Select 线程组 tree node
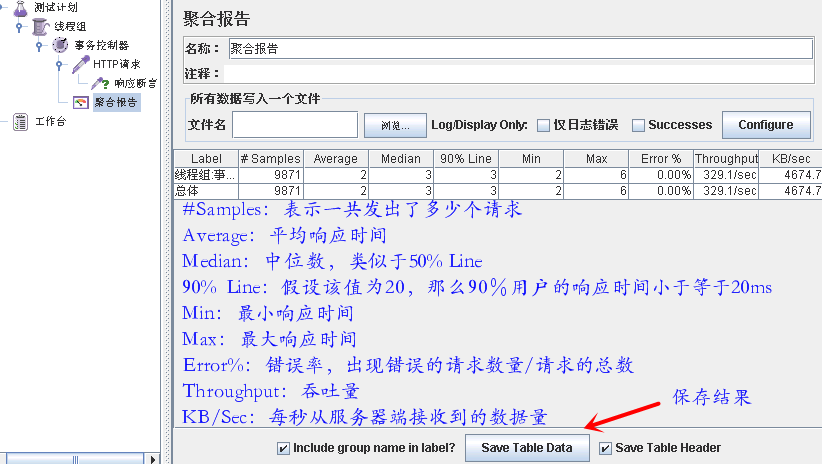 tap(70, 26)
